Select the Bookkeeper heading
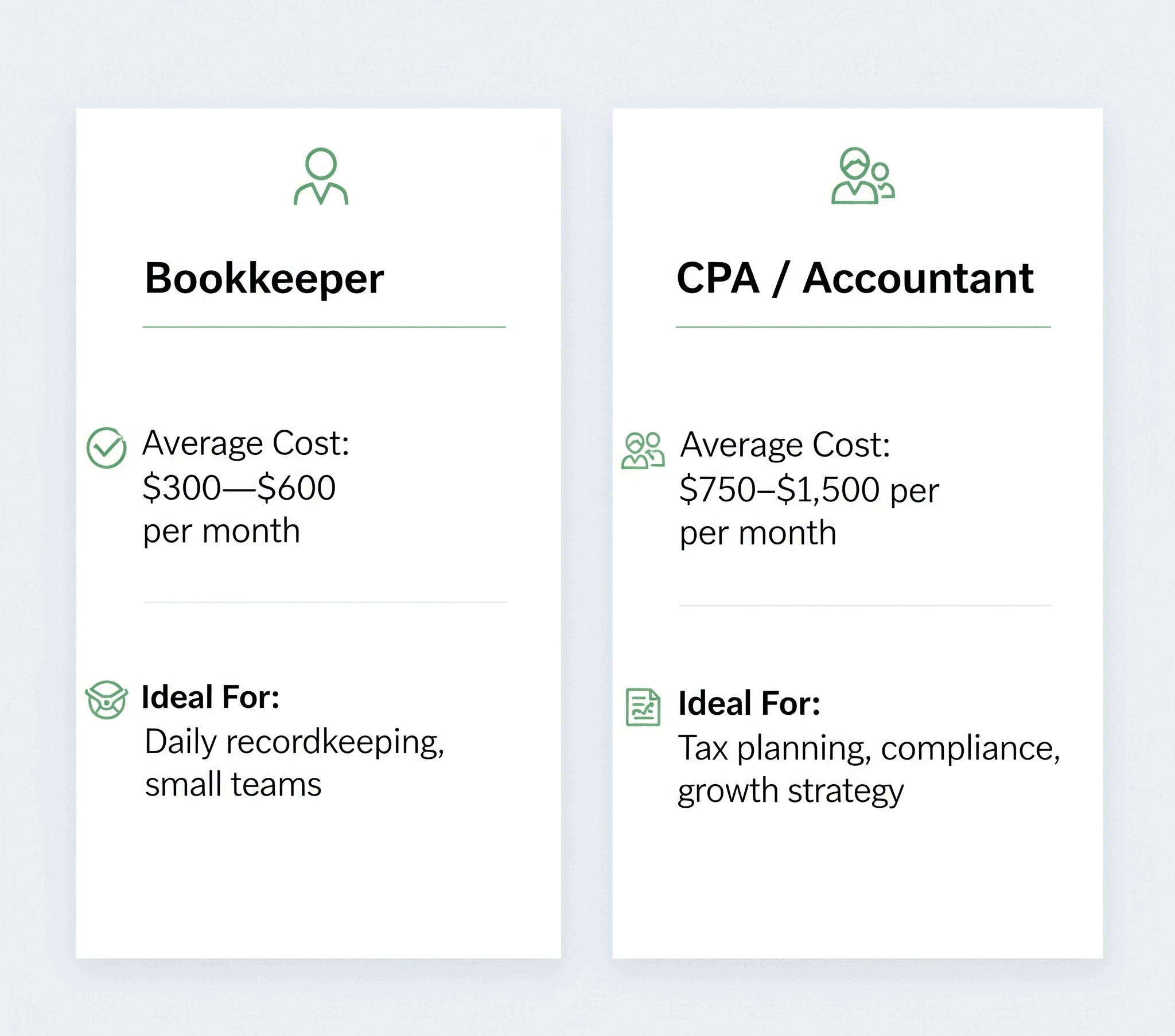 tap(264, 279)
